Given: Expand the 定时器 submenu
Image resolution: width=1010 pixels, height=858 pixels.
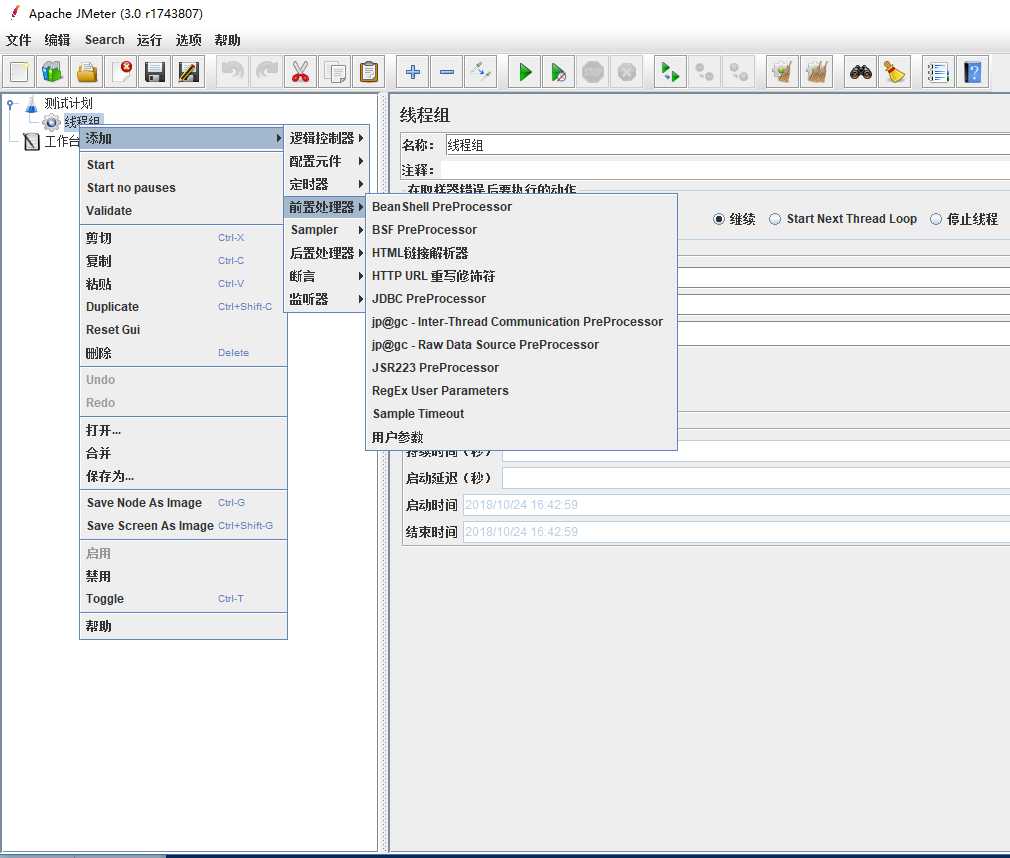Looking at the screenshot, I should (326, 184).
